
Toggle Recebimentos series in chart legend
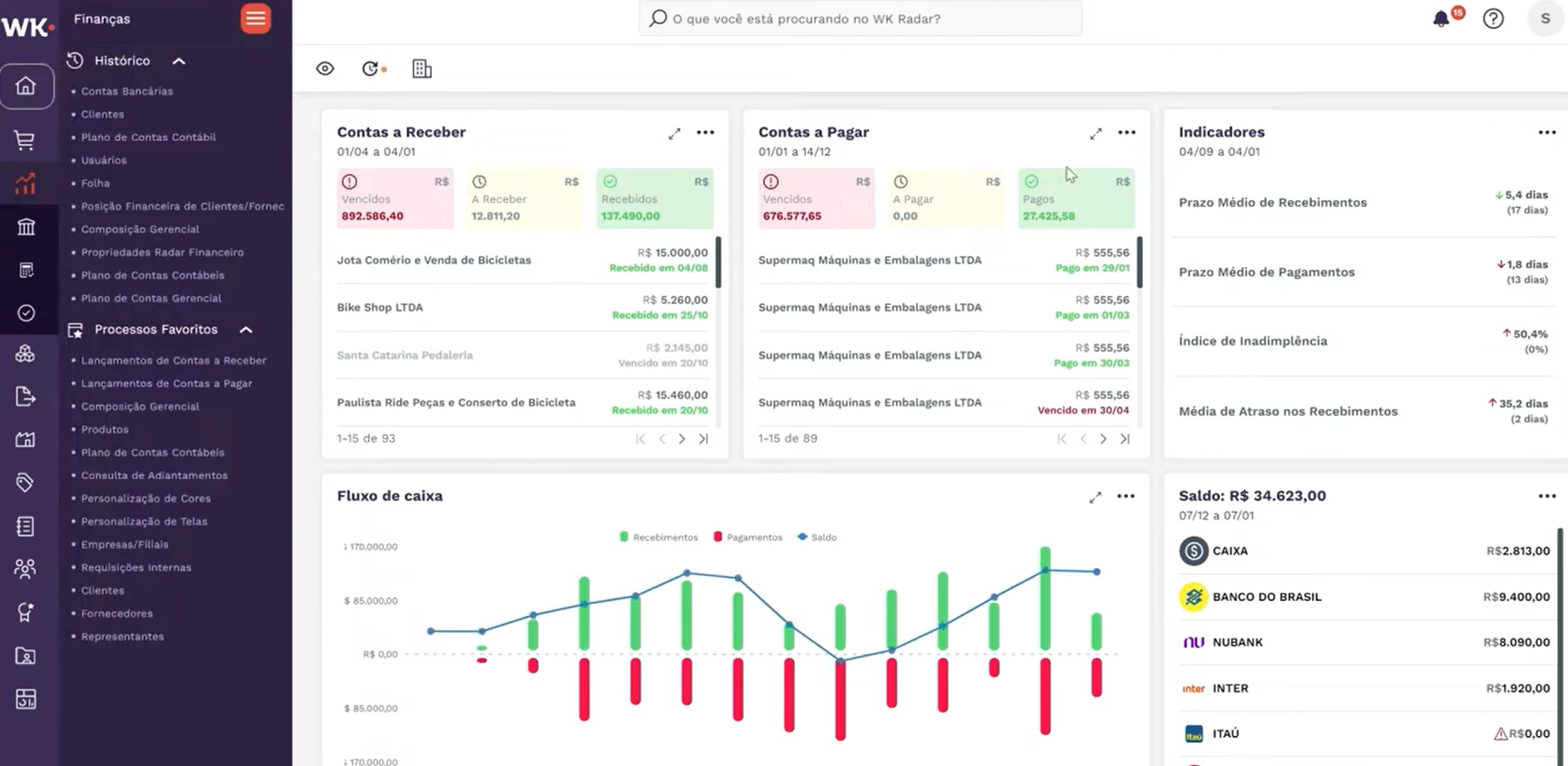(x=659, y=537)
